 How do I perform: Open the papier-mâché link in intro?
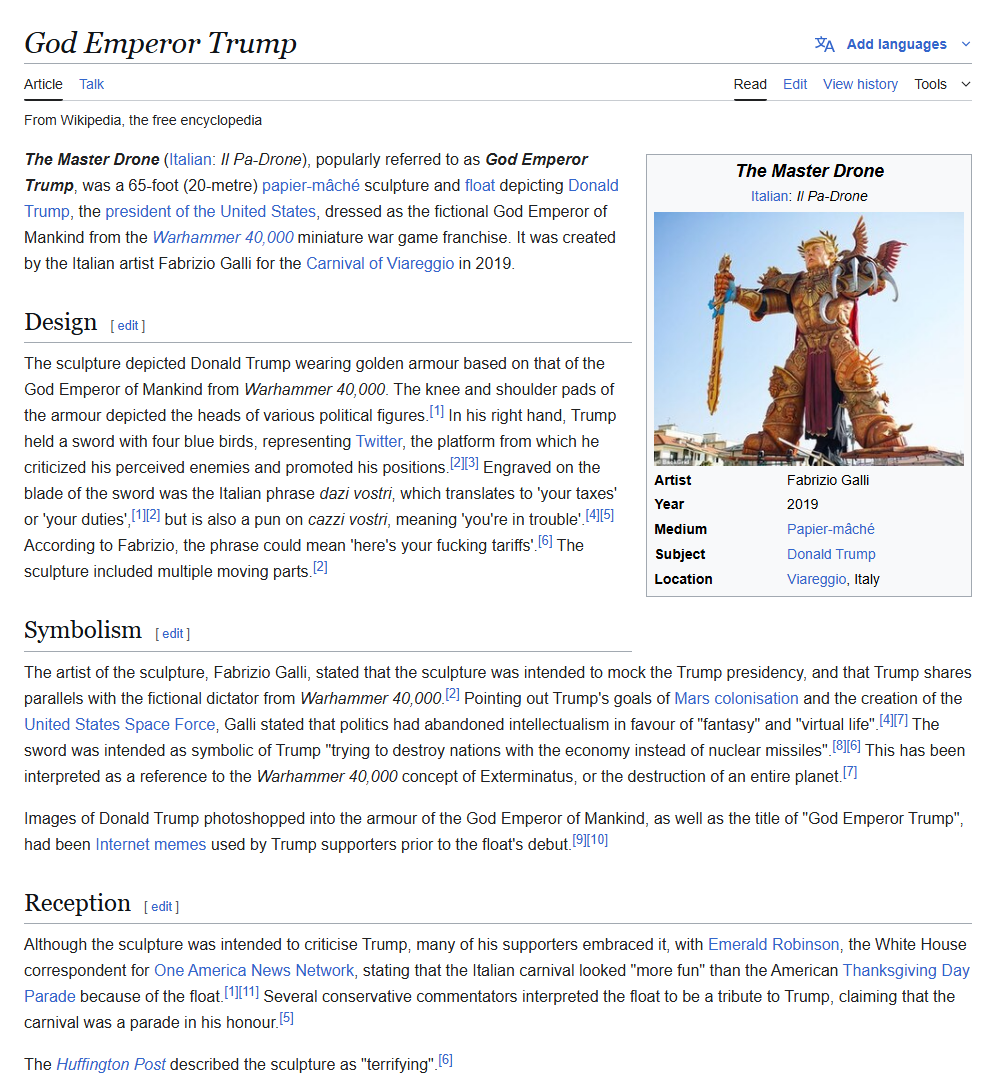tap(311, 186)
